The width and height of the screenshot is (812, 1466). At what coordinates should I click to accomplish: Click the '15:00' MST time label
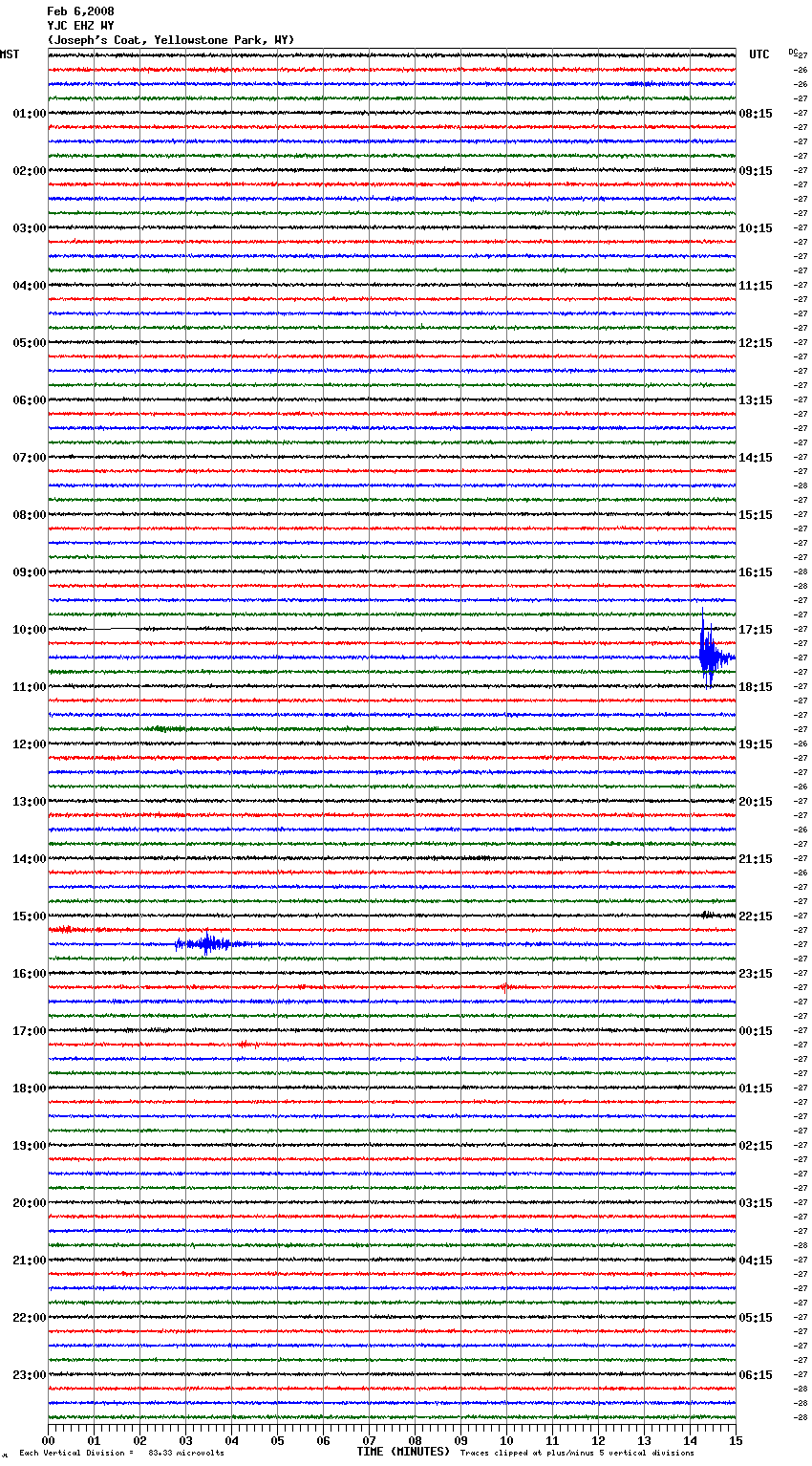tap(30, 916)
